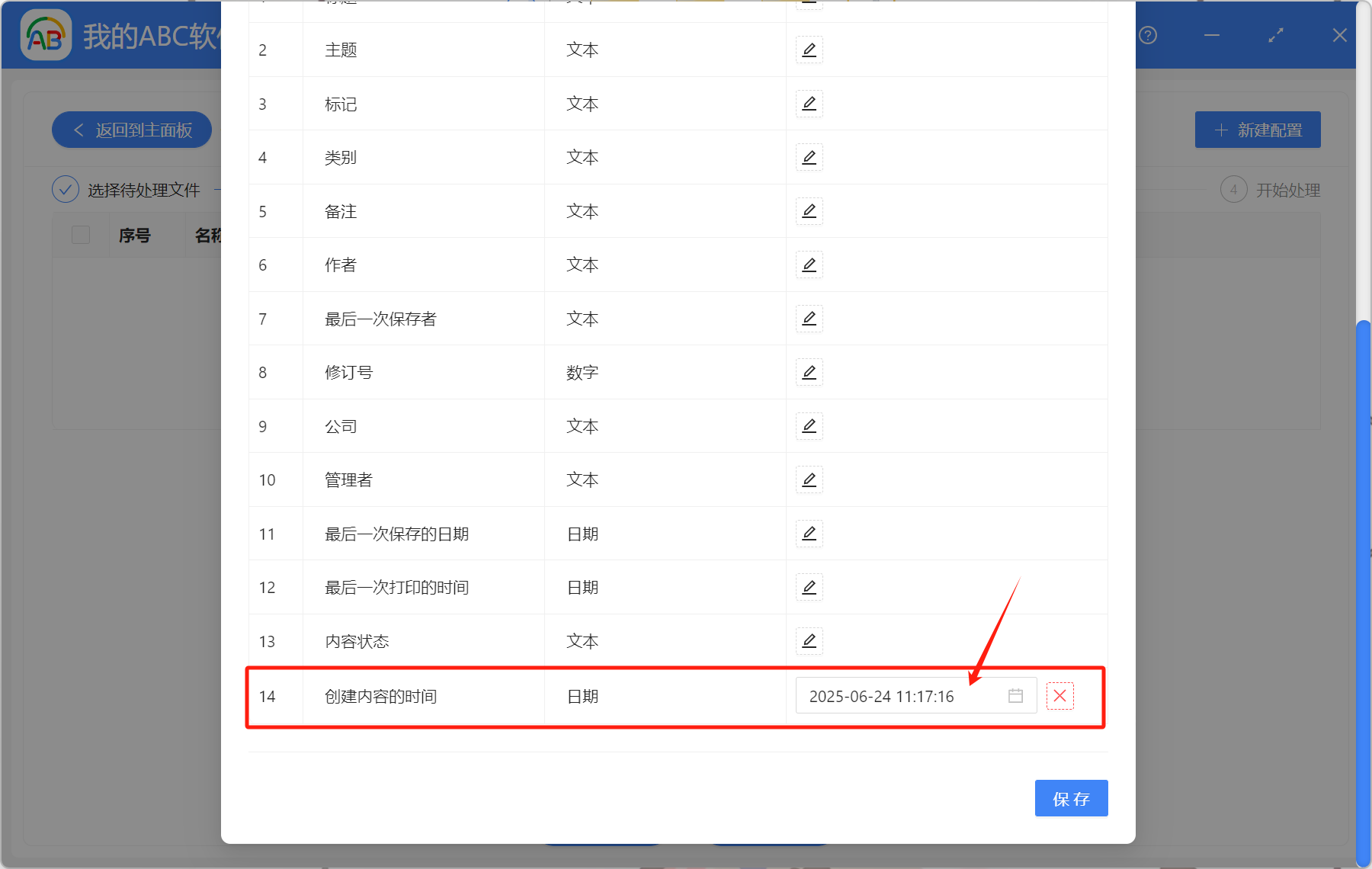
Task: Edit the 类别 field with the pencil icon
Action: [809, 157]
